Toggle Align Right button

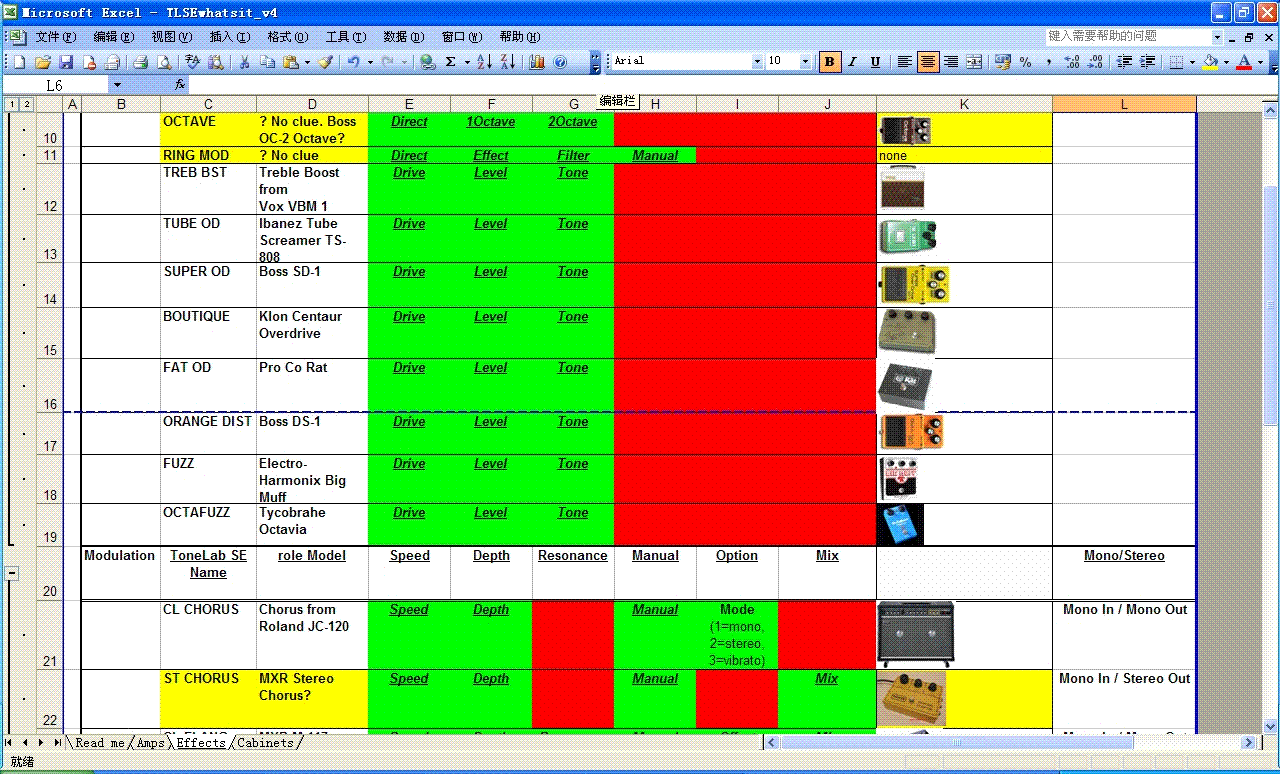click(x=951, y=62)
